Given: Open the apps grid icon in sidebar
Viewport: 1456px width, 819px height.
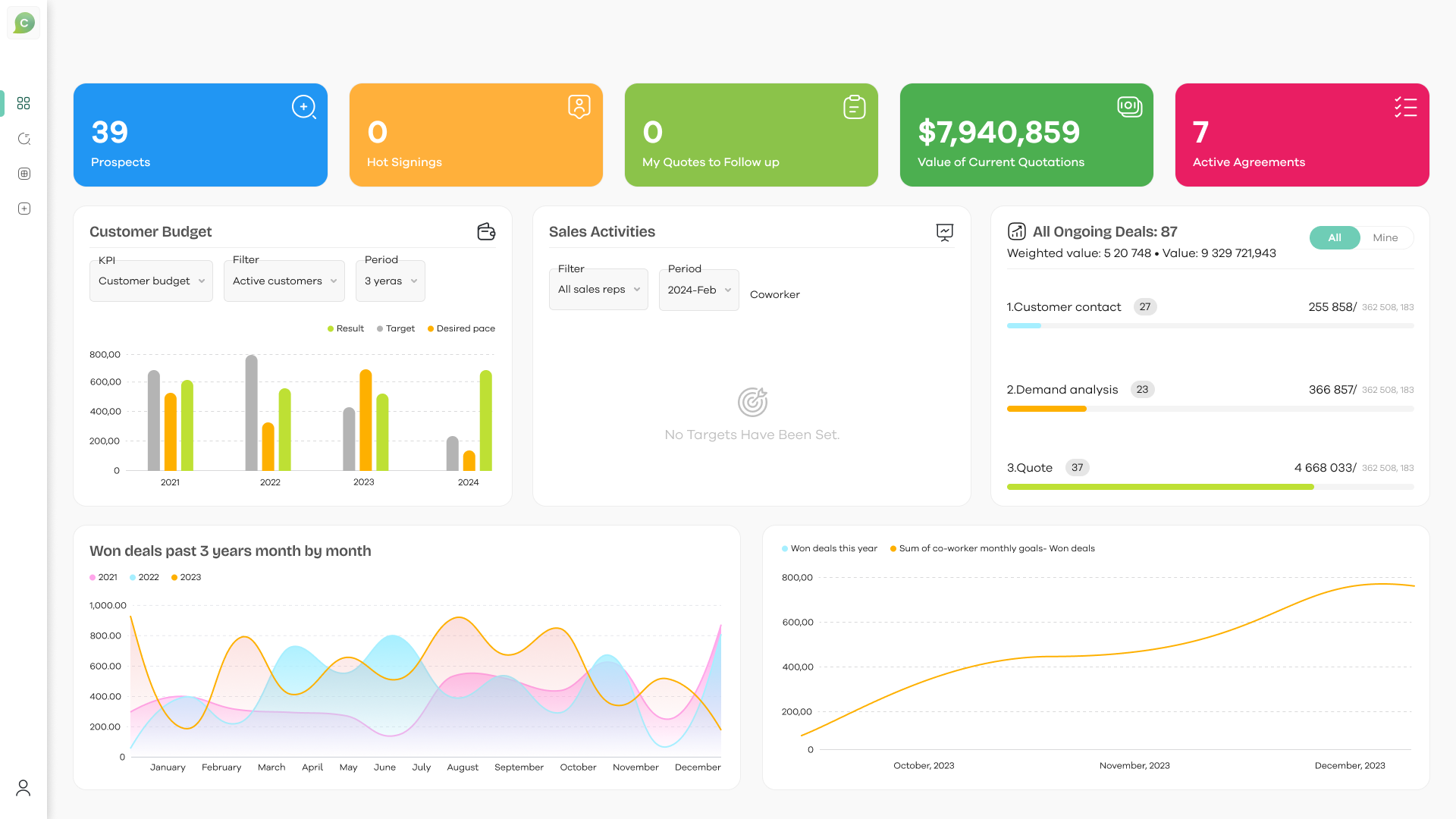Looking at the screenshot, I should point(24,173).
